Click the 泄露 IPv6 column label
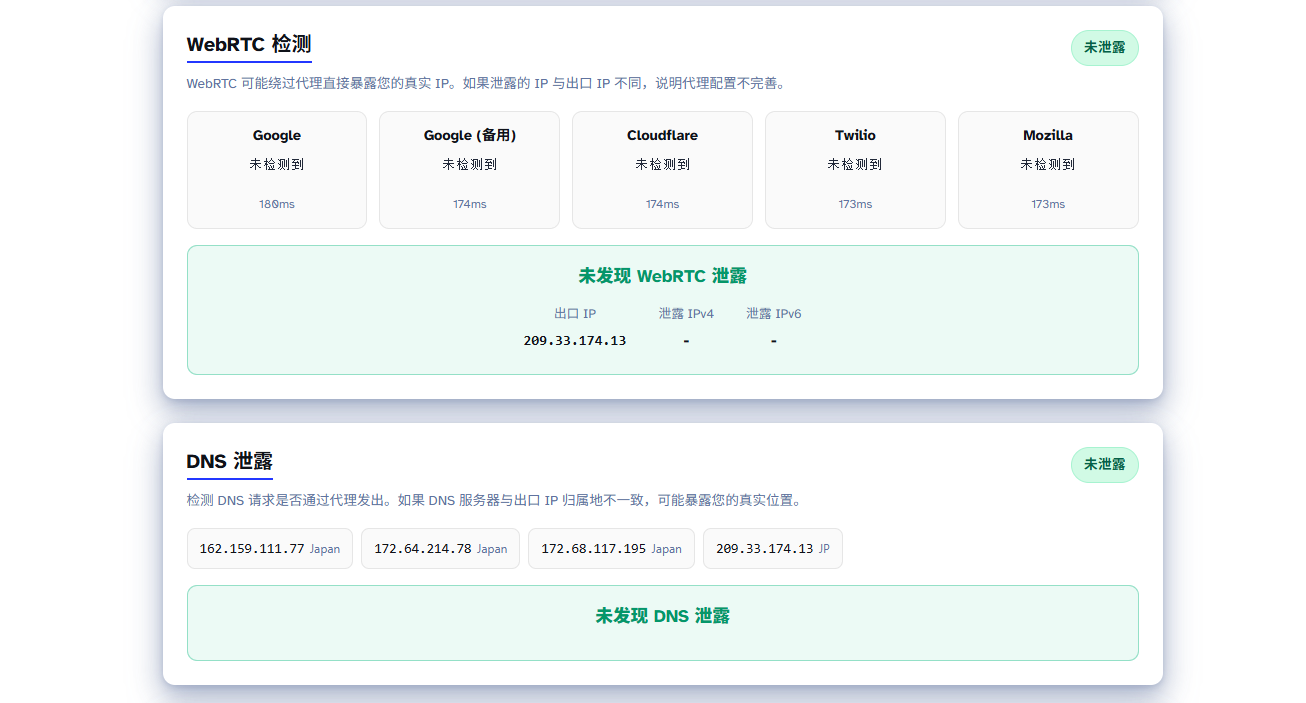 click(x=774, y=314)
